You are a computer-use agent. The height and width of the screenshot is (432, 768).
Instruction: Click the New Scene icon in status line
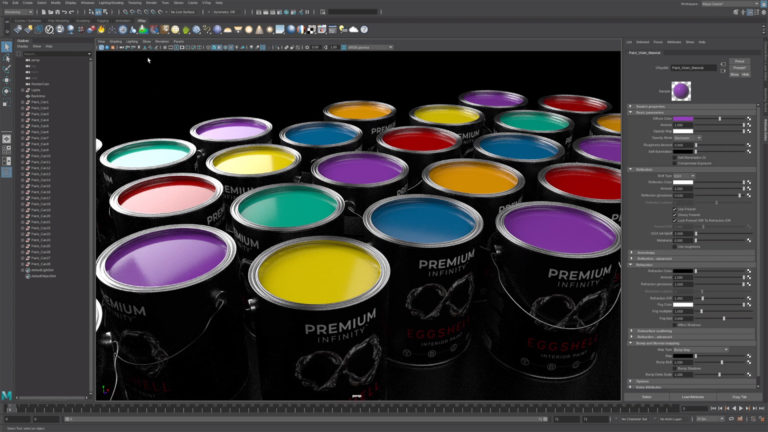tap(44, 12)
